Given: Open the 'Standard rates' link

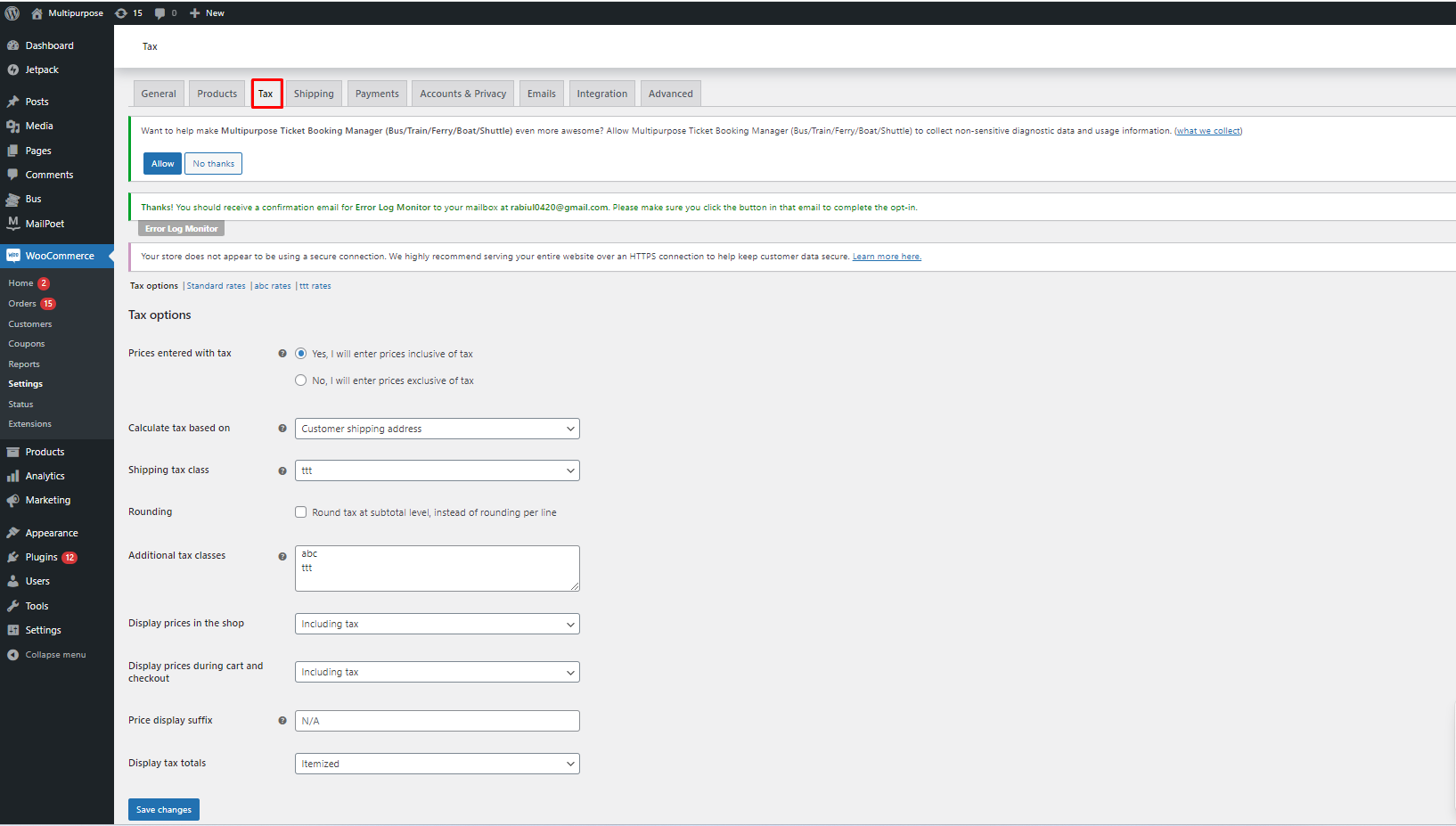Looking at the screenshot, I should tap(215, 285).
